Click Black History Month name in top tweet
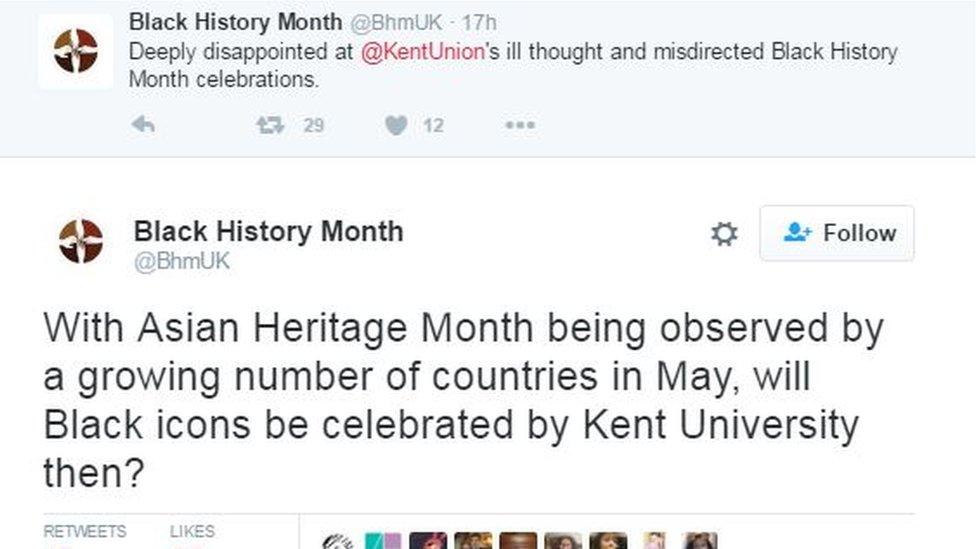 (236, 22)
